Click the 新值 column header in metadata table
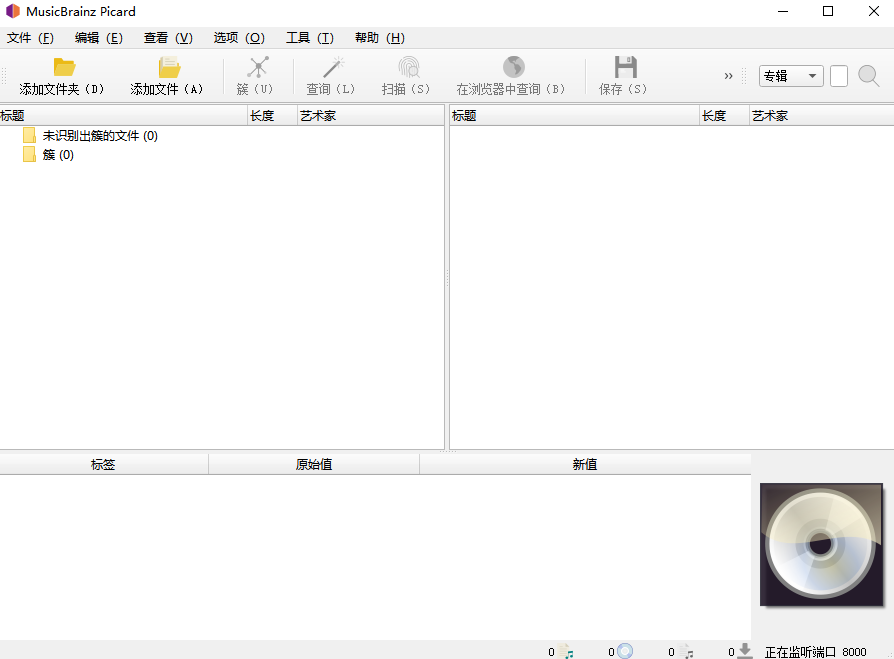Screen dimensions: 894x659 click(x=585, y=464)
